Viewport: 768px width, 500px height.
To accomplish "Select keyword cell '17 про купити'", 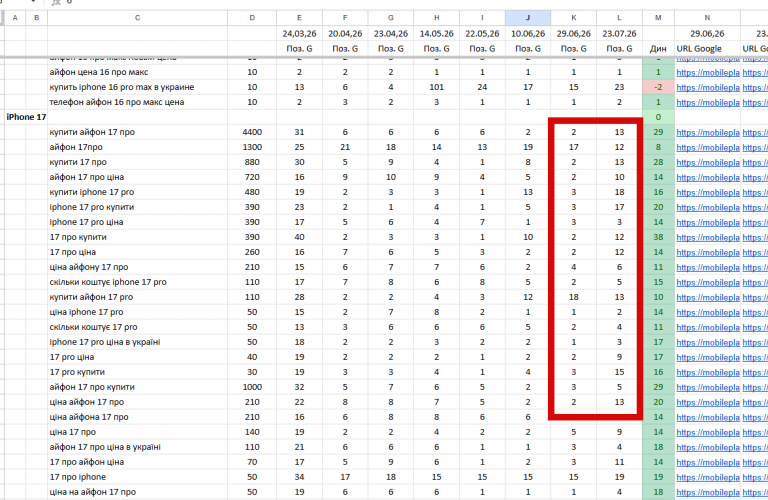I will pyautogui.click(x=138, y=237).
